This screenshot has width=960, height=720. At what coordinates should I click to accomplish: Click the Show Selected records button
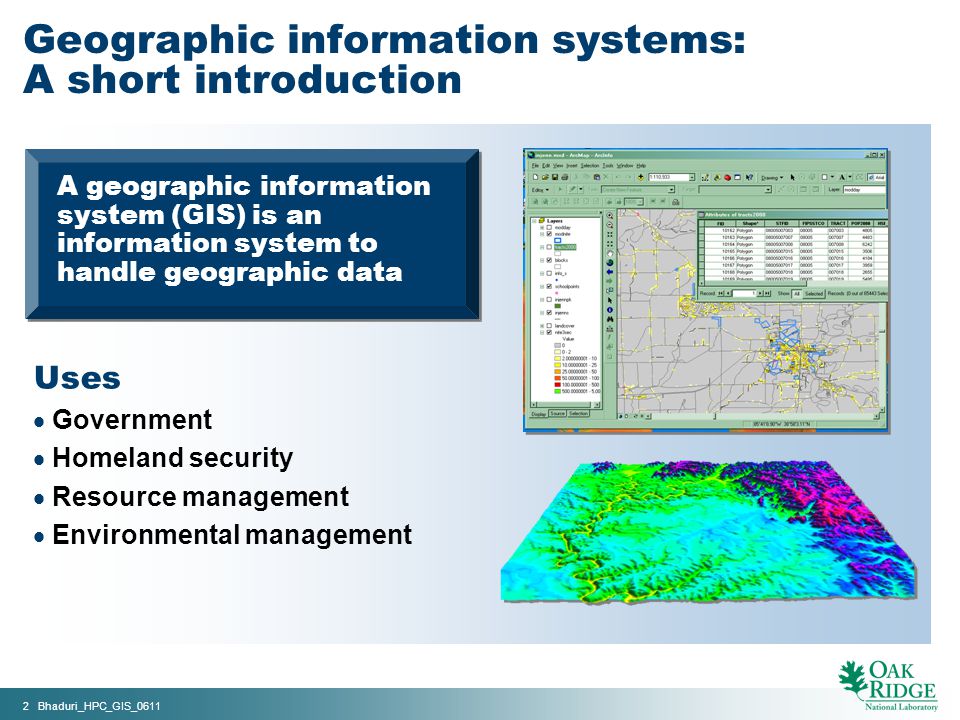click(814, 293)
